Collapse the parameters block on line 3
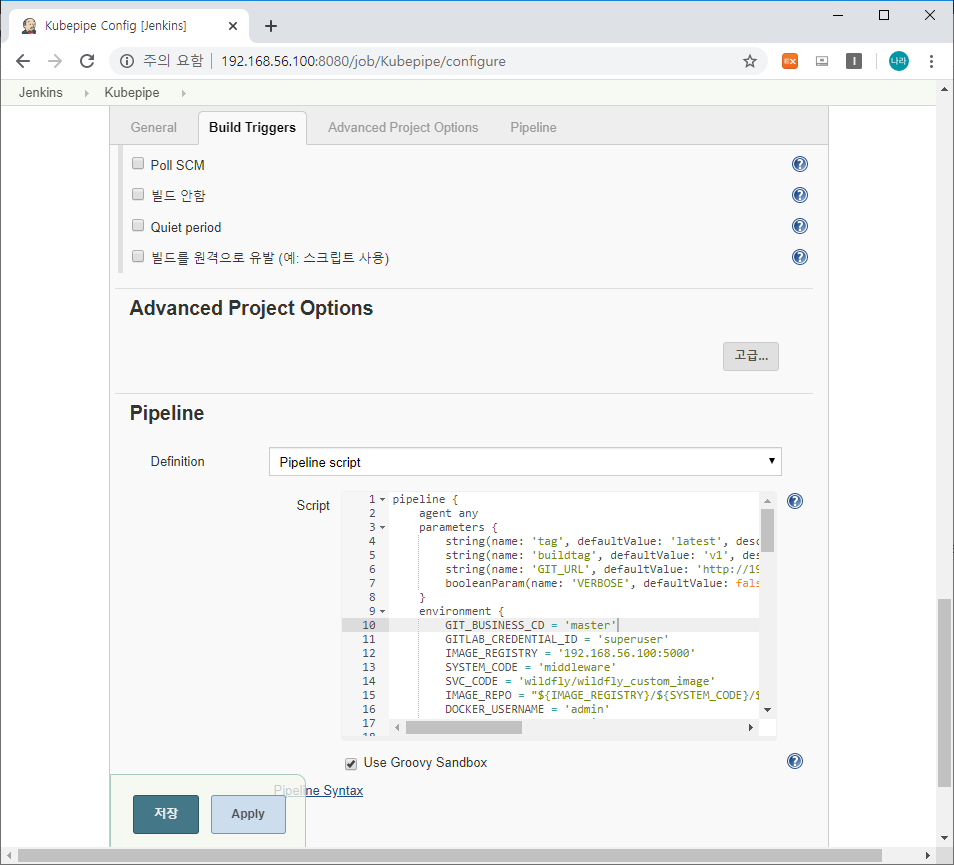The image size is (954, 865). click(383, 527)
